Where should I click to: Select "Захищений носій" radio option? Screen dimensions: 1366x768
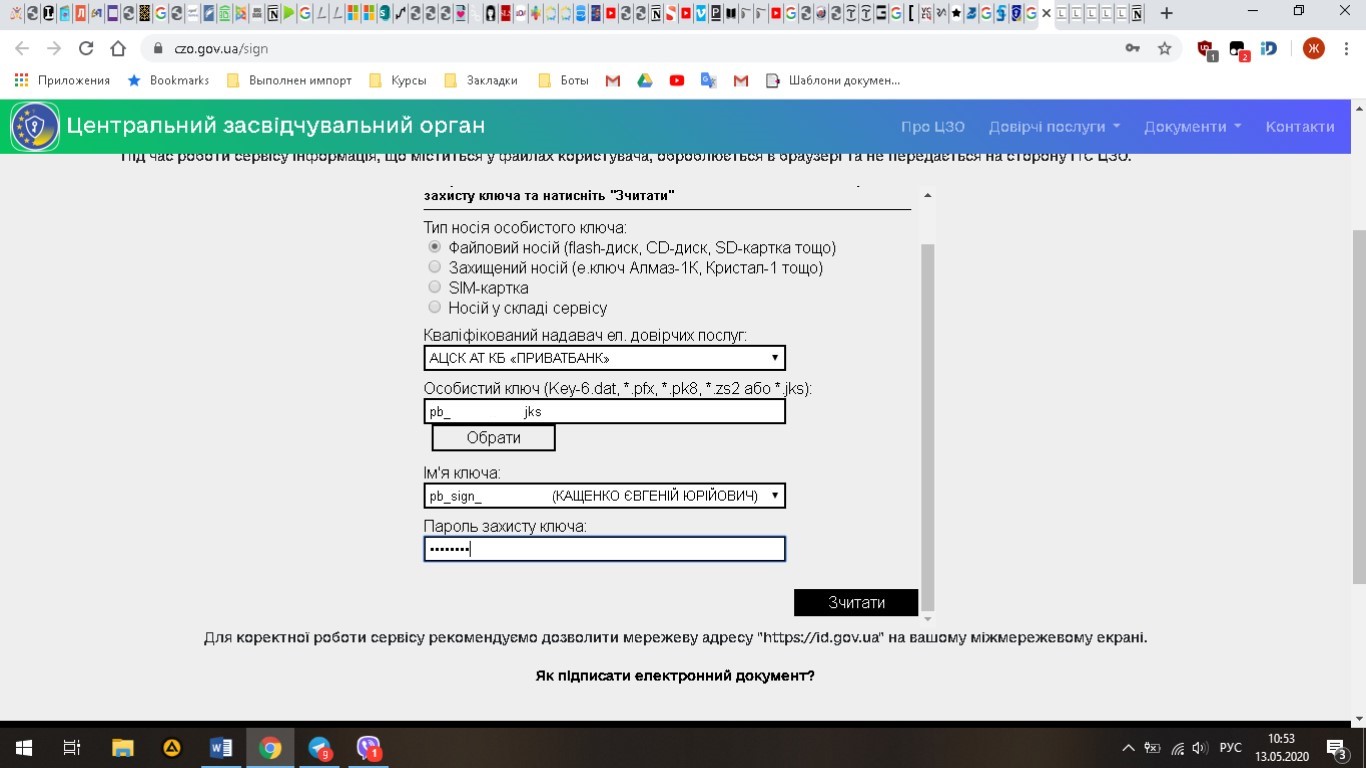[x=434, y=267]
